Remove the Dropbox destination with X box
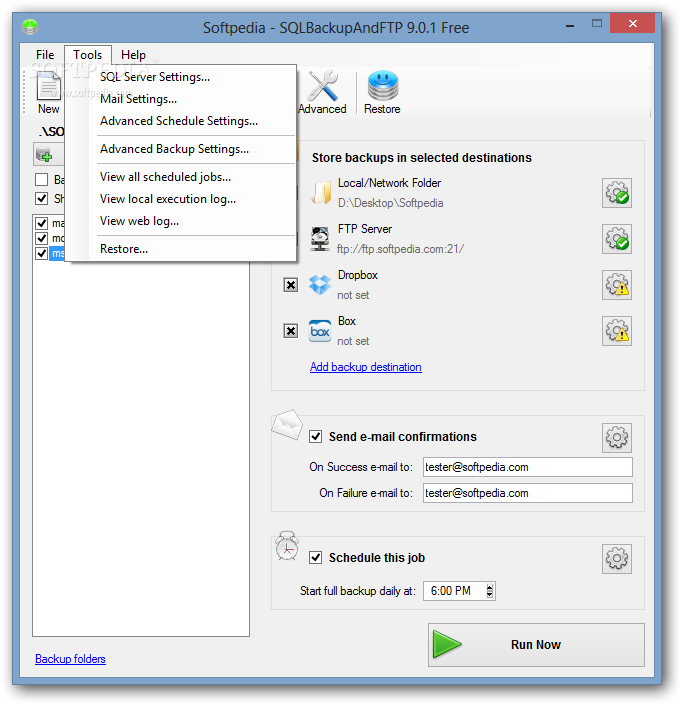682x705 pixels. (x=290, y=285)
